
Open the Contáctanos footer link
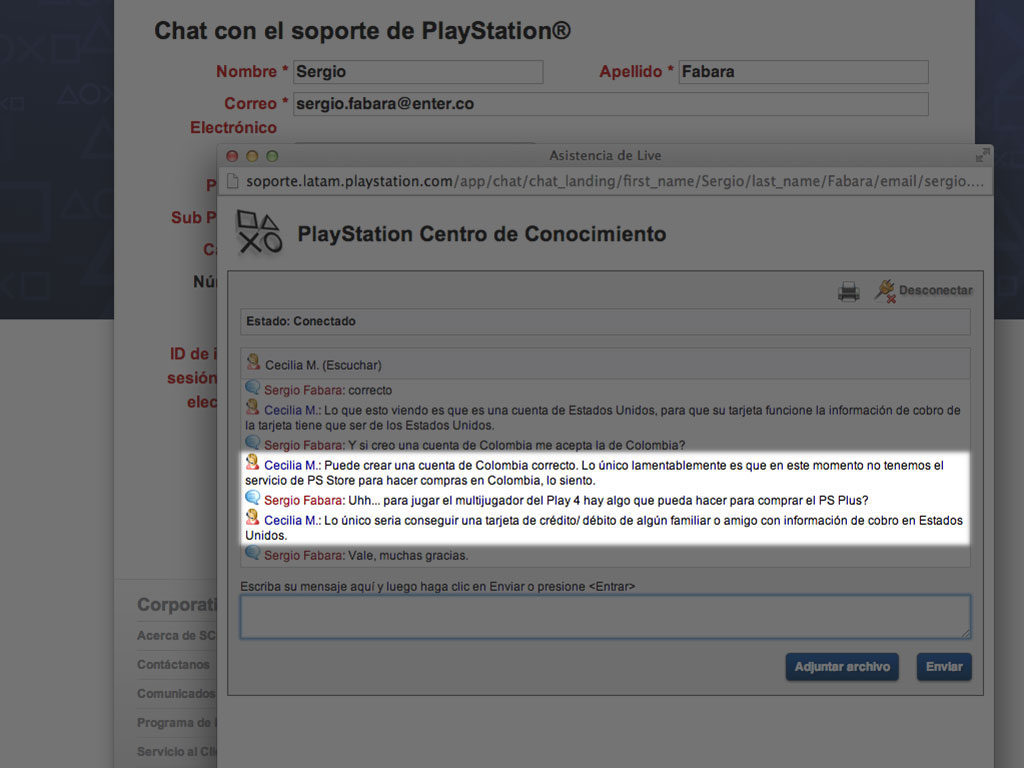[173, 664]
